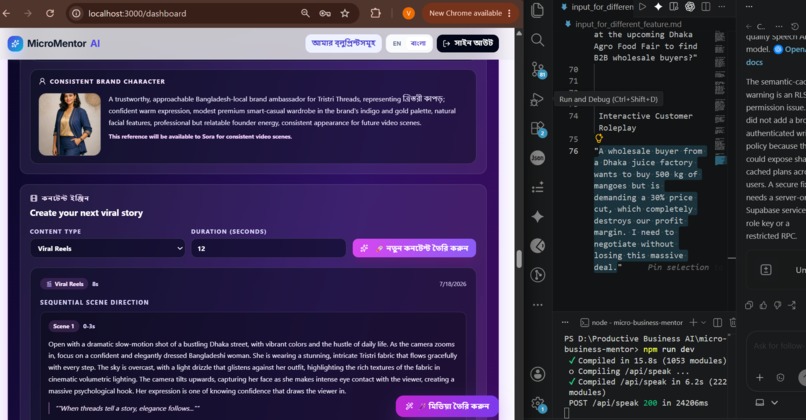Open the Accounts icon in VS Code activity bar

538,374
